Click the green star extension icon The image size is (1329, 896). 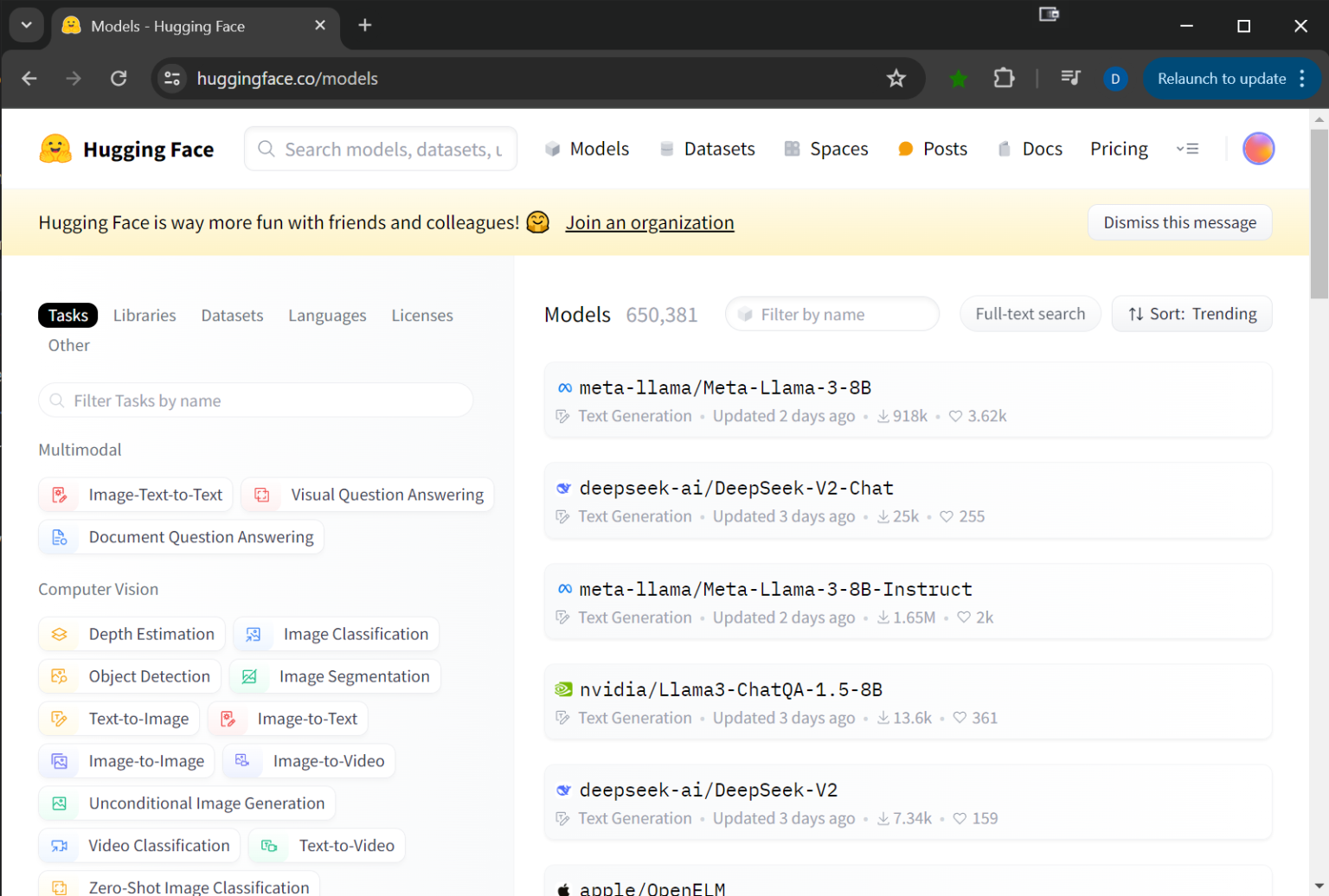(x=958, y=79)
